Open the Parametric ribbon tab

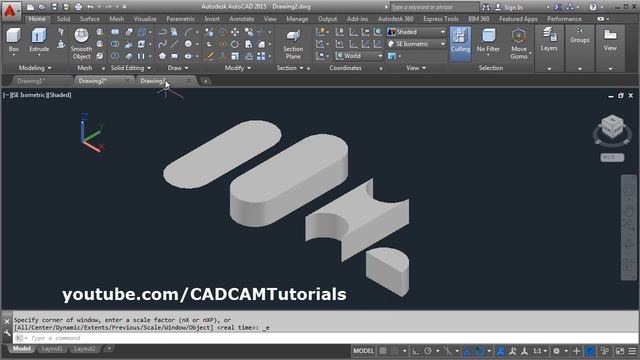point(180,19)
